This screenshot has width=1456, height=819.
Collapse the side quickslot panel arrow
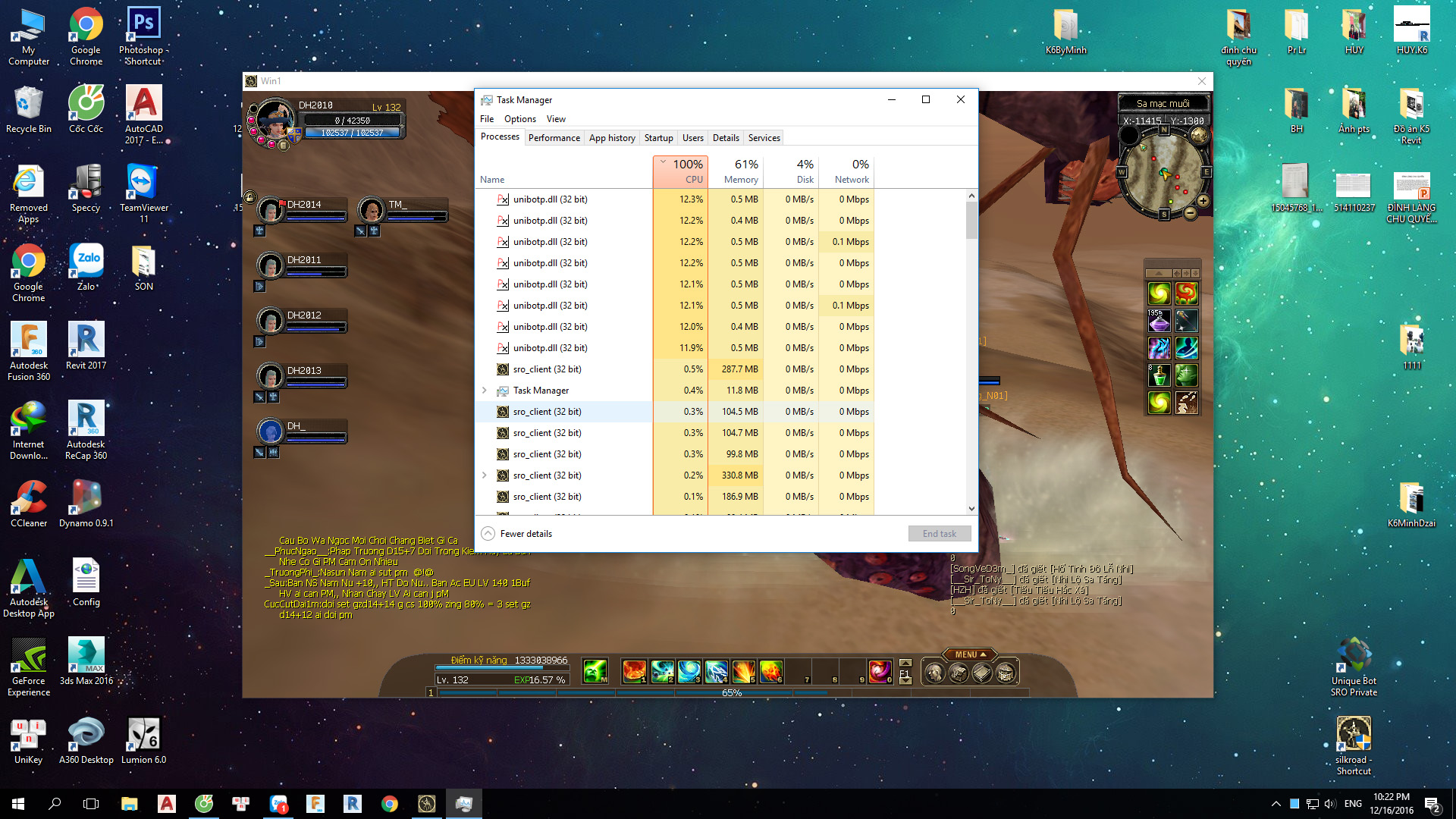click(1158, 273)
